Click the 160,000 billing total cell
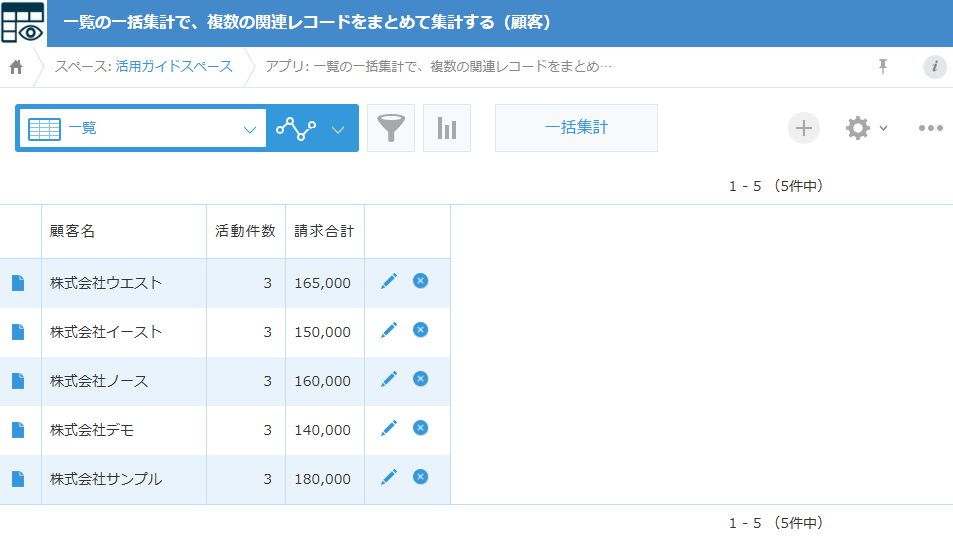This screenshot has width=953, height=537. point(325,381)
